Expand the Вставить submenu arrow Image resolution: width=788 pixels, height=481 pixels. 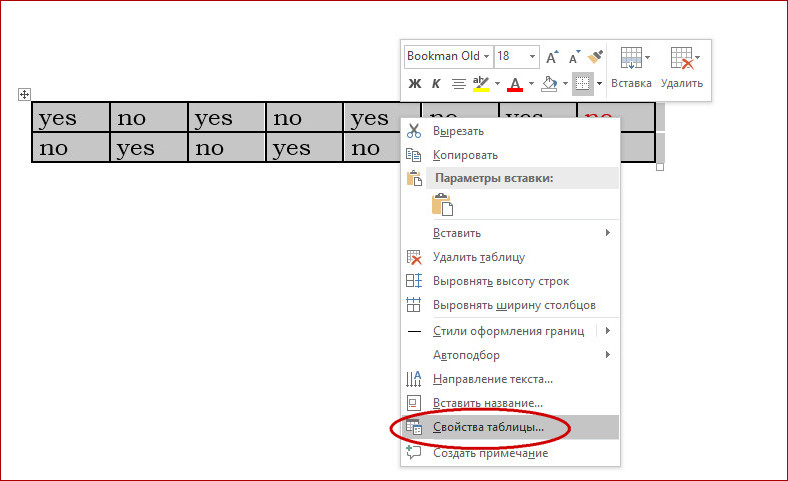(x=608, y=233)
